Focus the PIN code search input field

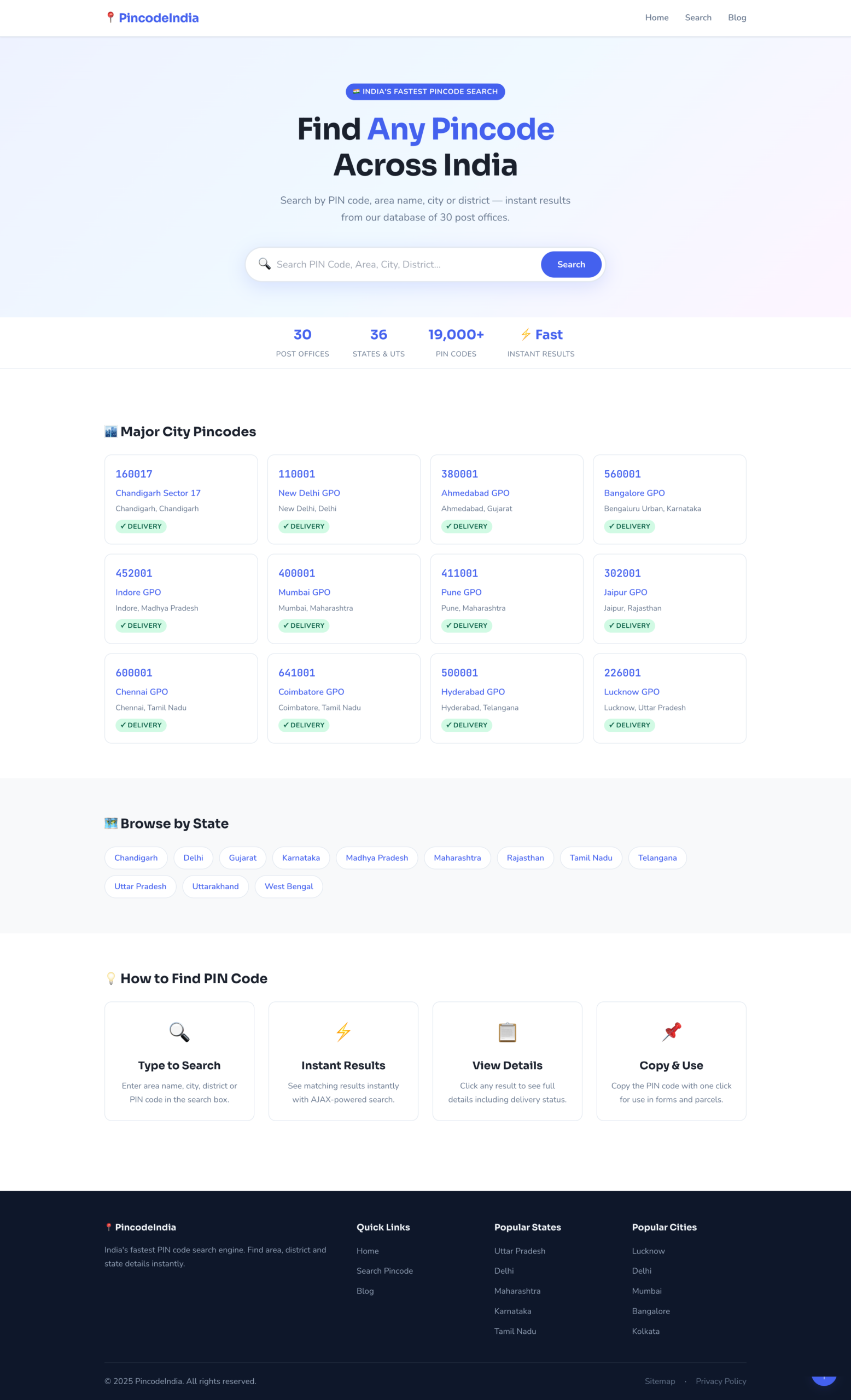403,264
